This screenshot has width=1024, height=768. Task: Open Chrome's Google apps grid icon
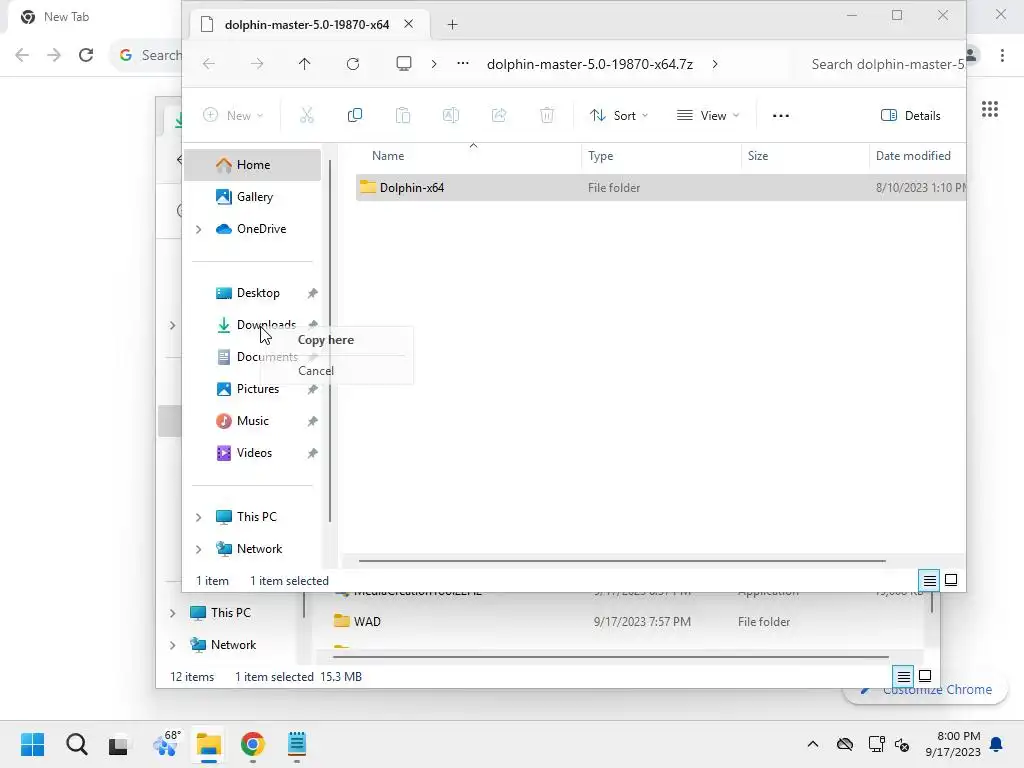click(x=989, y=109)
